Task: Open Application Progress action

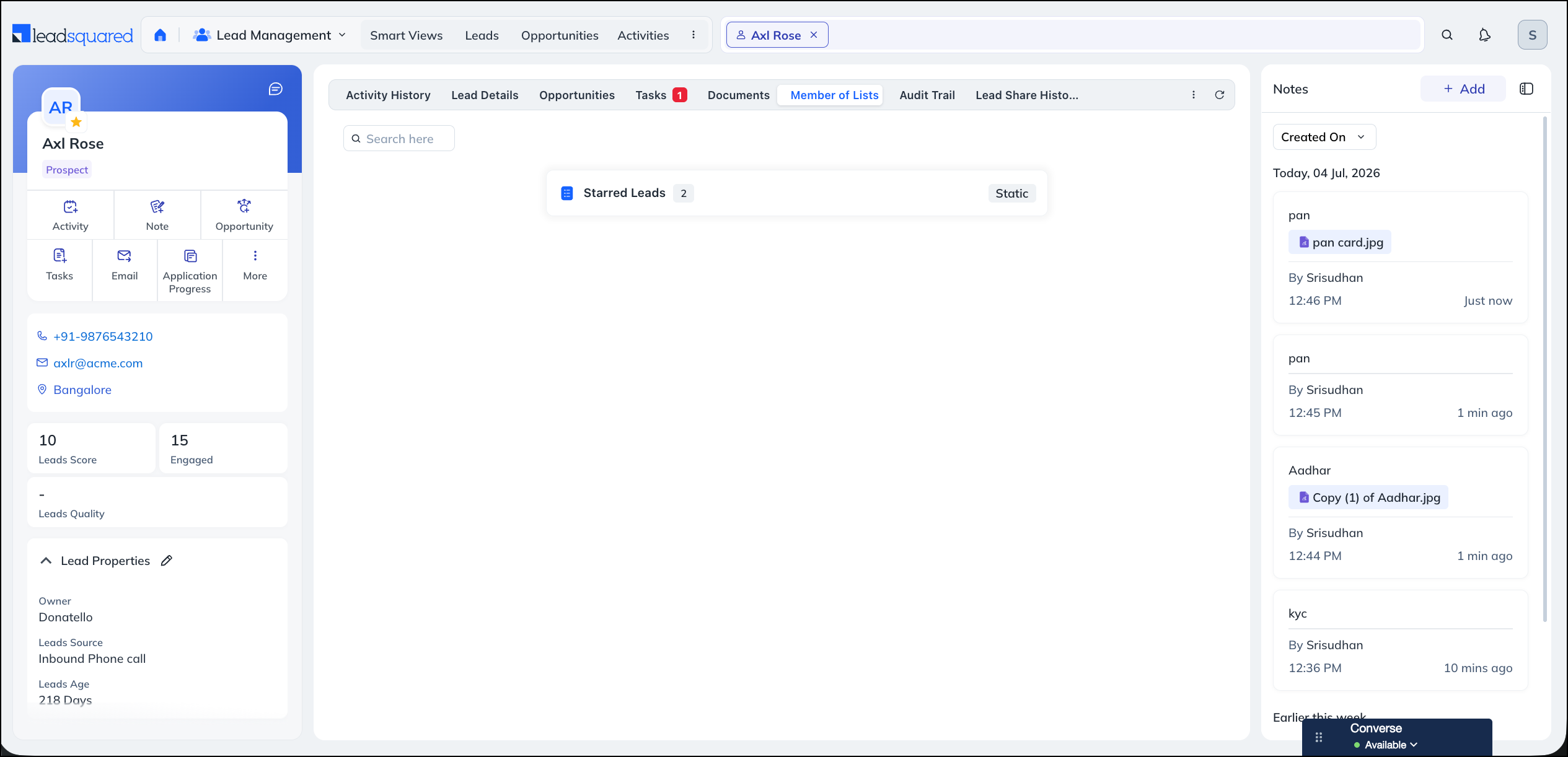Action: [x=190, y=271]
